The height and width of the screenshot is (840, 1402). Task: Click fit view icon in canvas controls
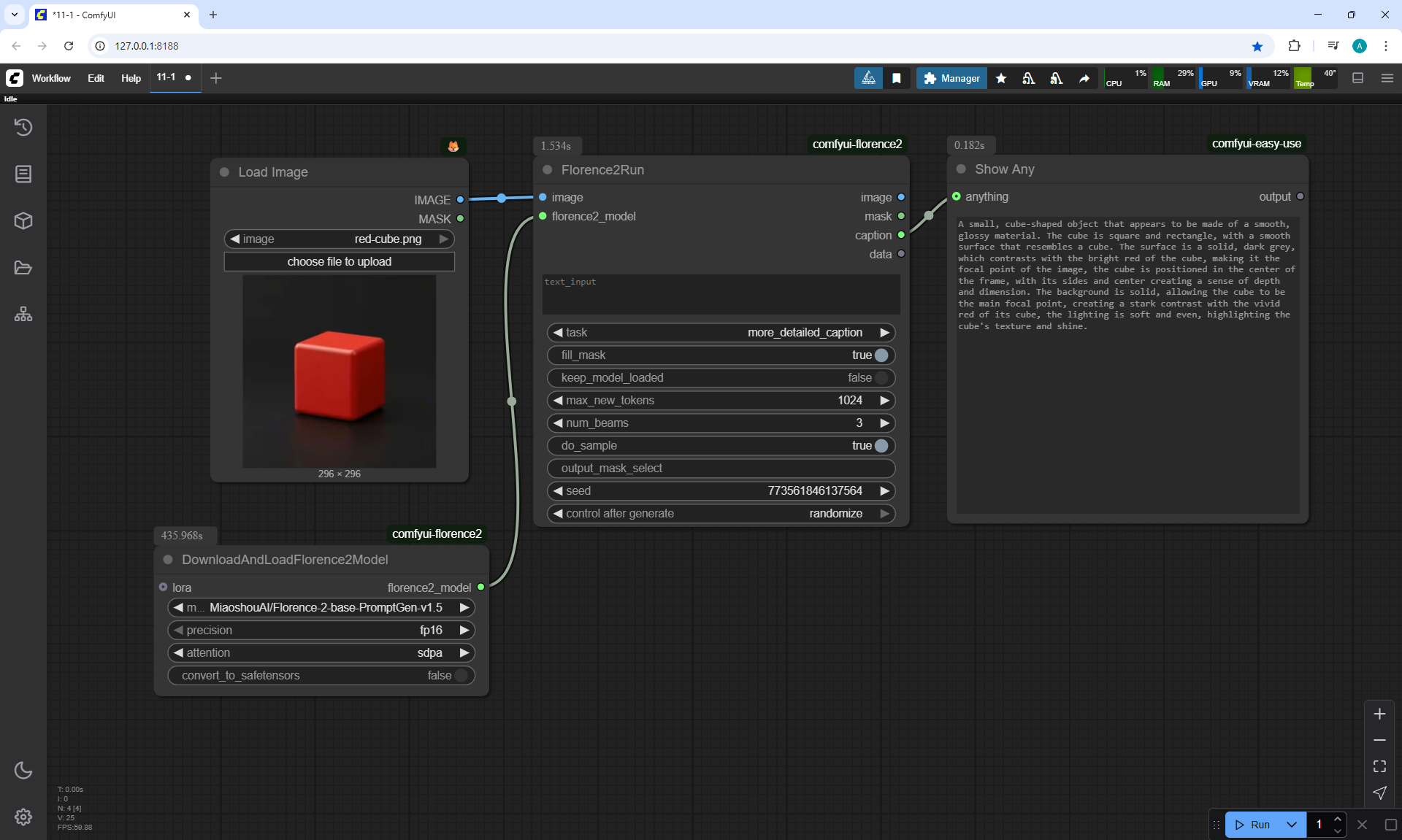tap(1379, 766)
